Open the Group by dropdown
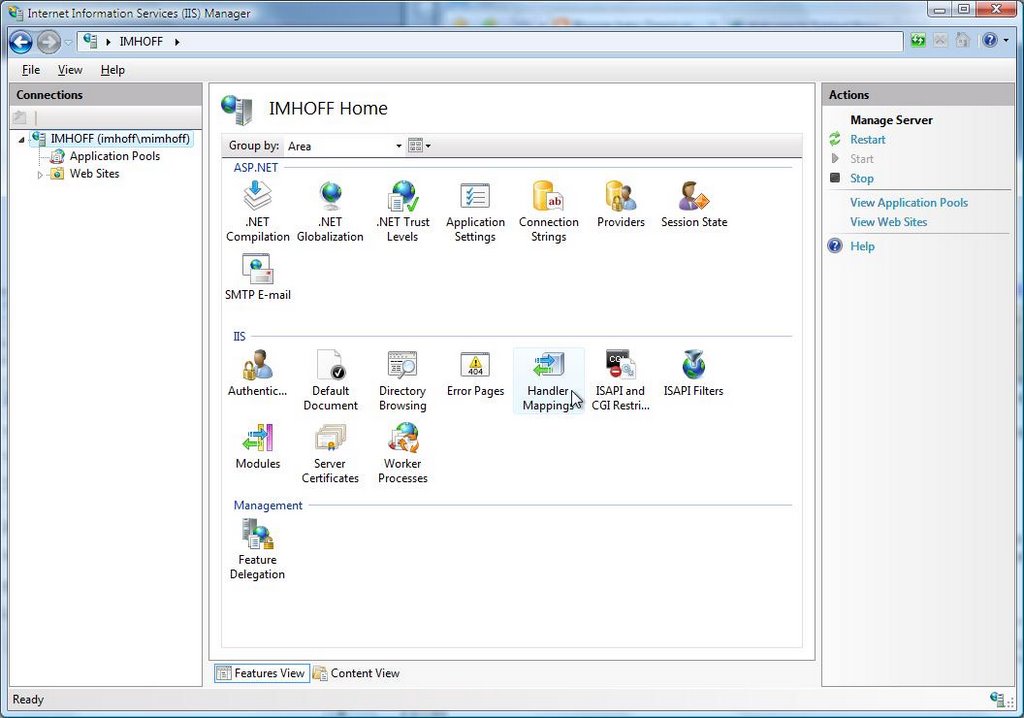1024x718 pixels. pos(345,146)
